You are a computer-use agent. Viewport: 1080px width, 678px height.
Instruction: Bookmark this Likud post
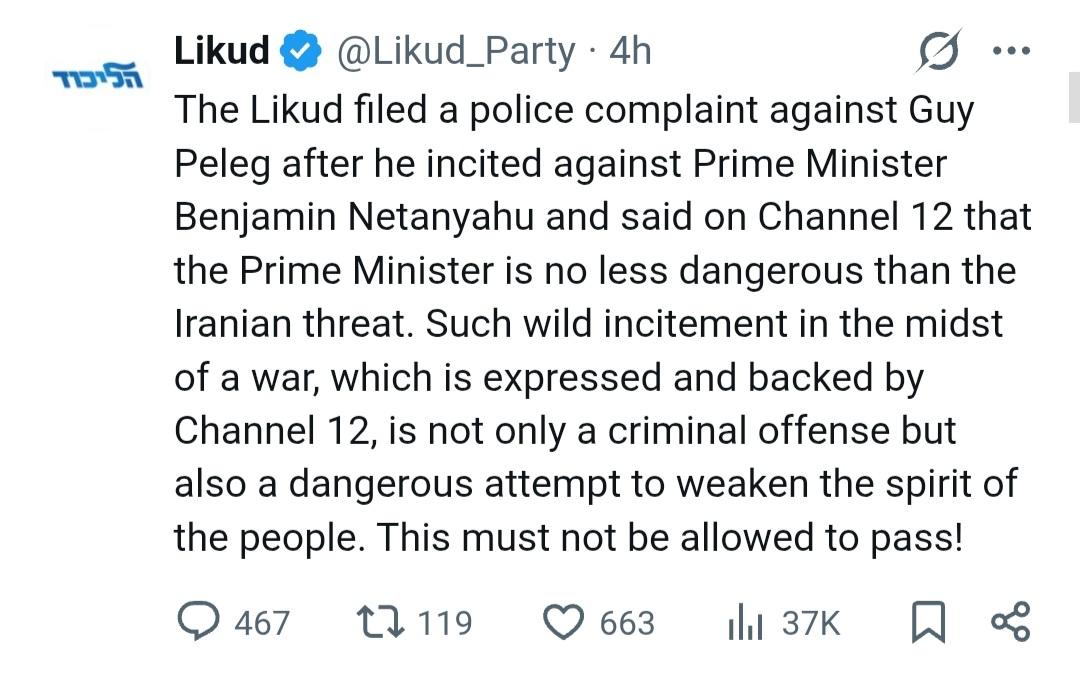point(929,622)
